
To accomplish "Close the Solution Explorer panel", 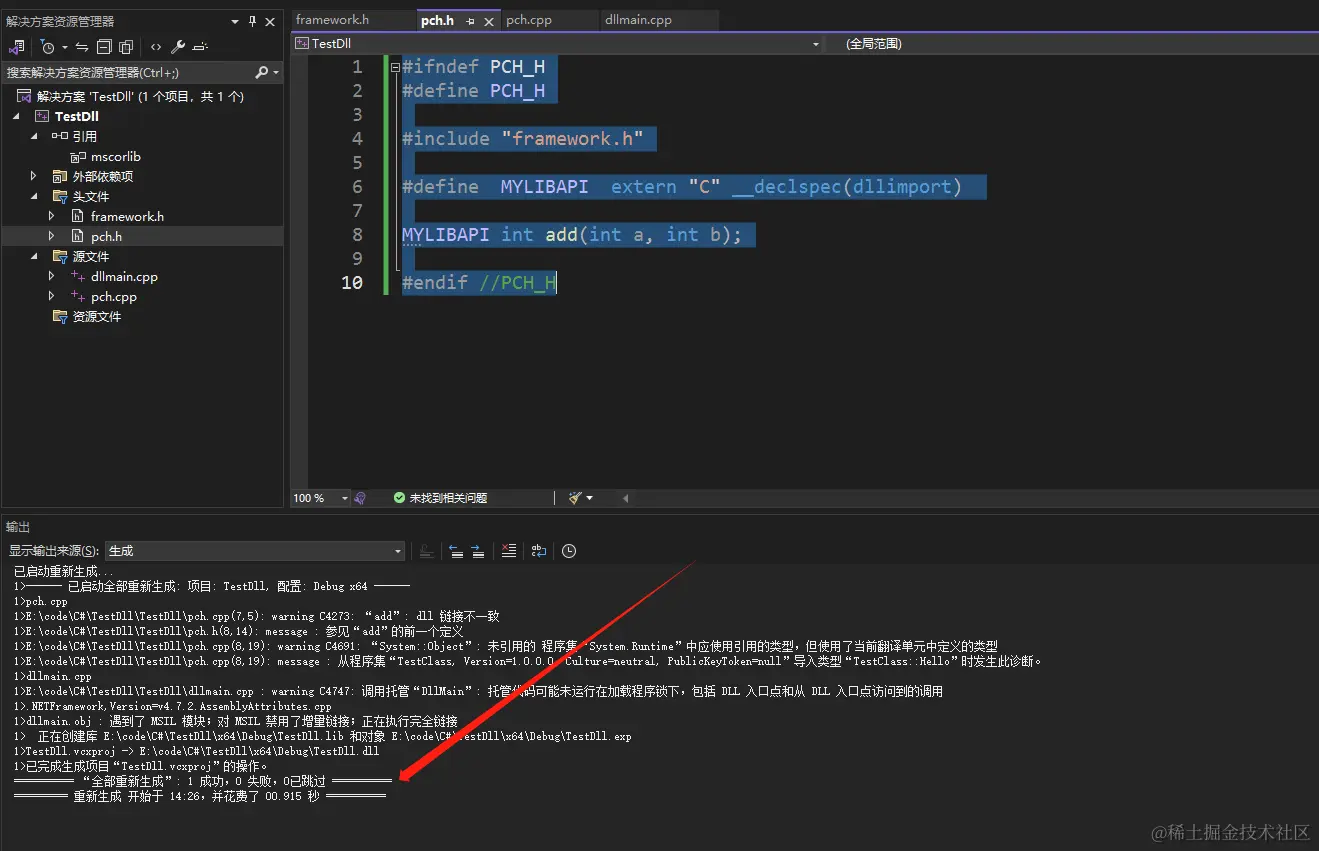I will coord(270,21).
